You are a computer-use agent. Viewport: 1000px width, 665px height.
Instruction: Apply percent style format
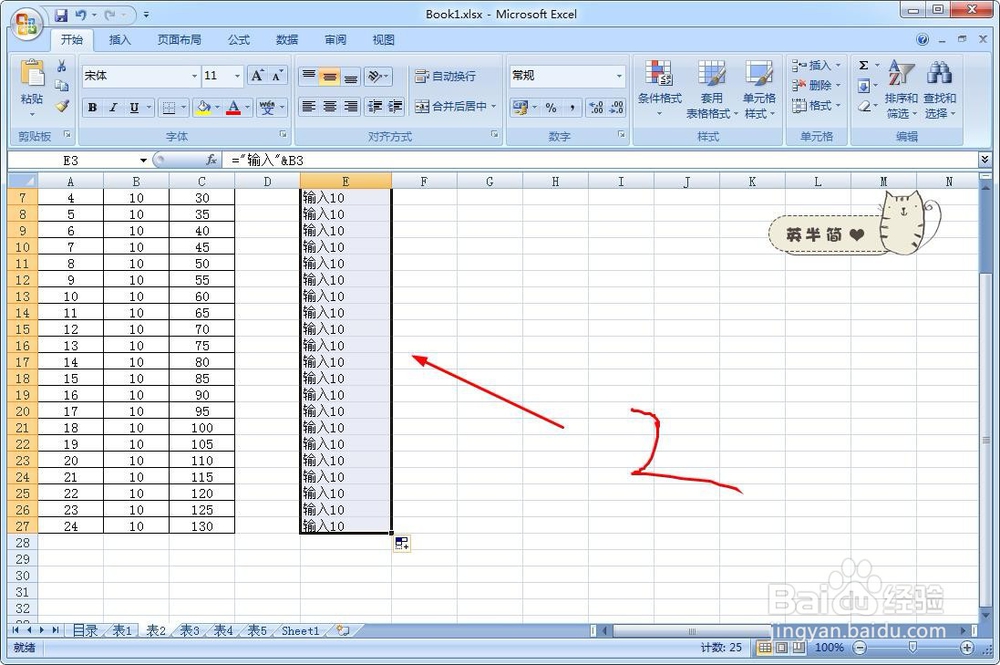coord(550,108)
